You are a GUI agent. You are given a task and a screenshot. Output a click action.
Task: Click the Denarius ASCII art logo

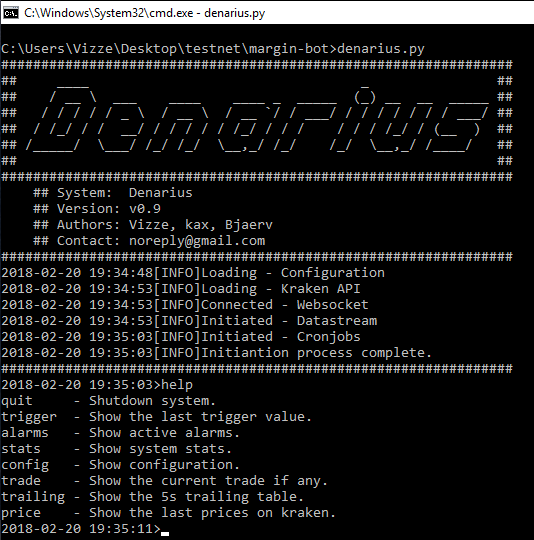pos(256,120)
